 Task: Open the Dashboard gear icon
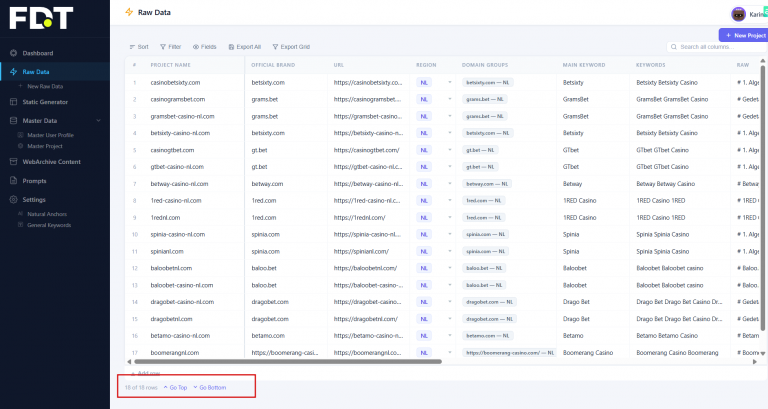pos(14,53)
